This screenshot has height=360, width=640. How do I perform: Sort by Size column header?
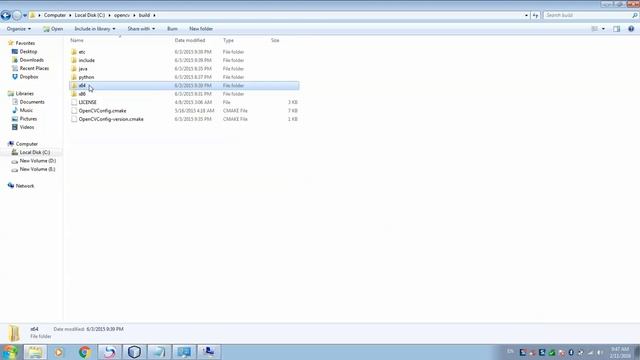[x=275, y=40]
